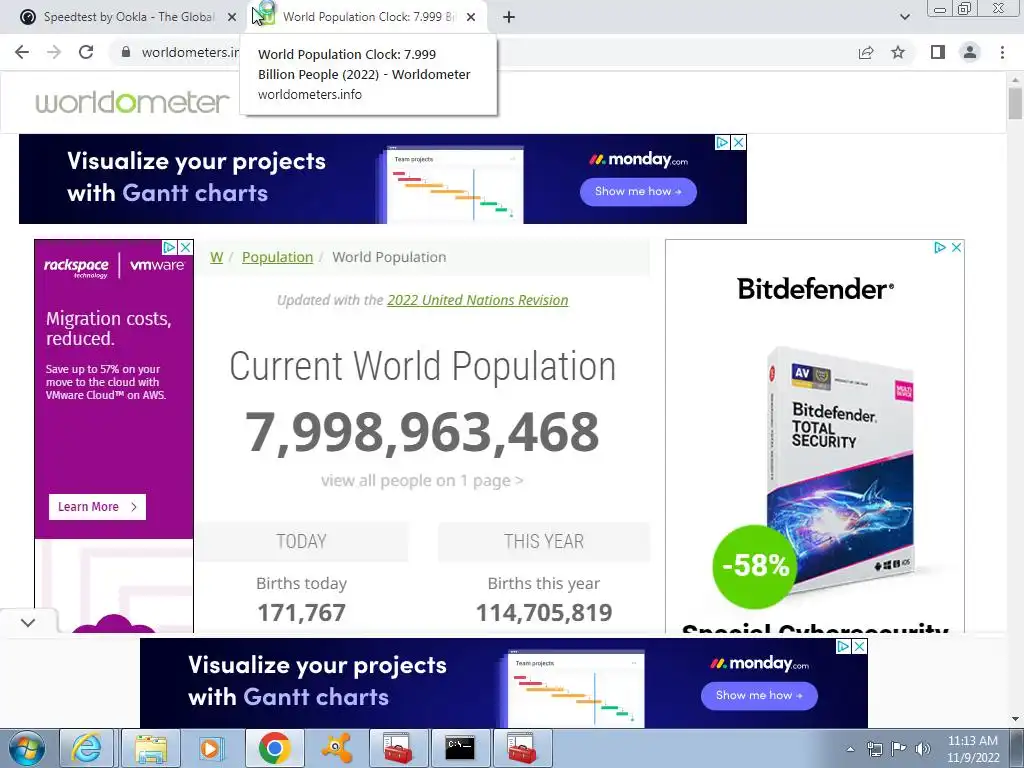Click the THIS YEAR column header
This screenshot has width=1024, height=768.
544,541
